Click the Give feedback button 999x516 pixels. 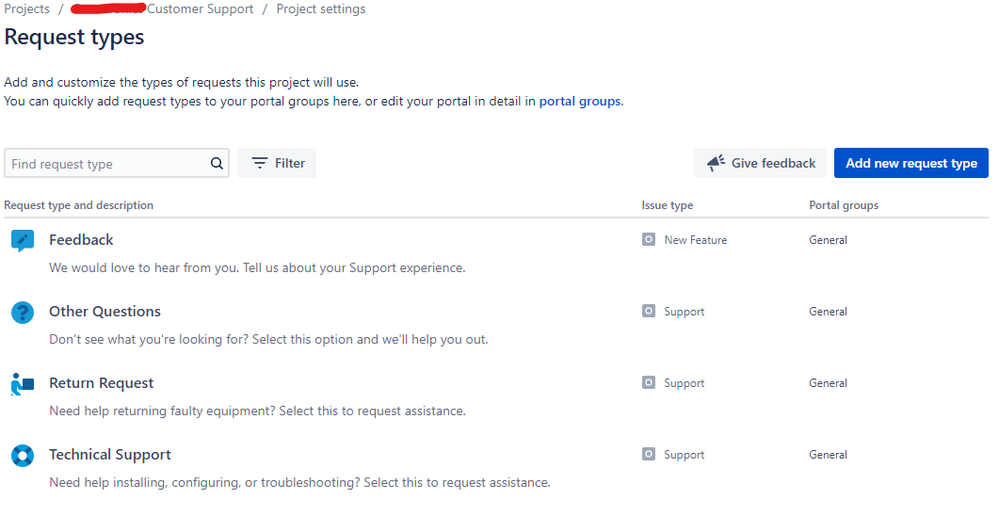761,163
